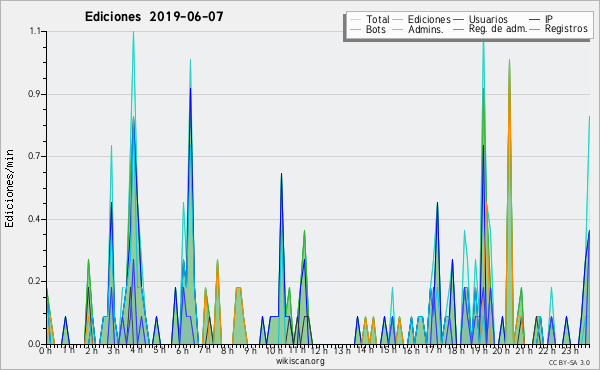Click the Usuarios blue legend line
The image size is (600, 370).
(x=458, y=20)
